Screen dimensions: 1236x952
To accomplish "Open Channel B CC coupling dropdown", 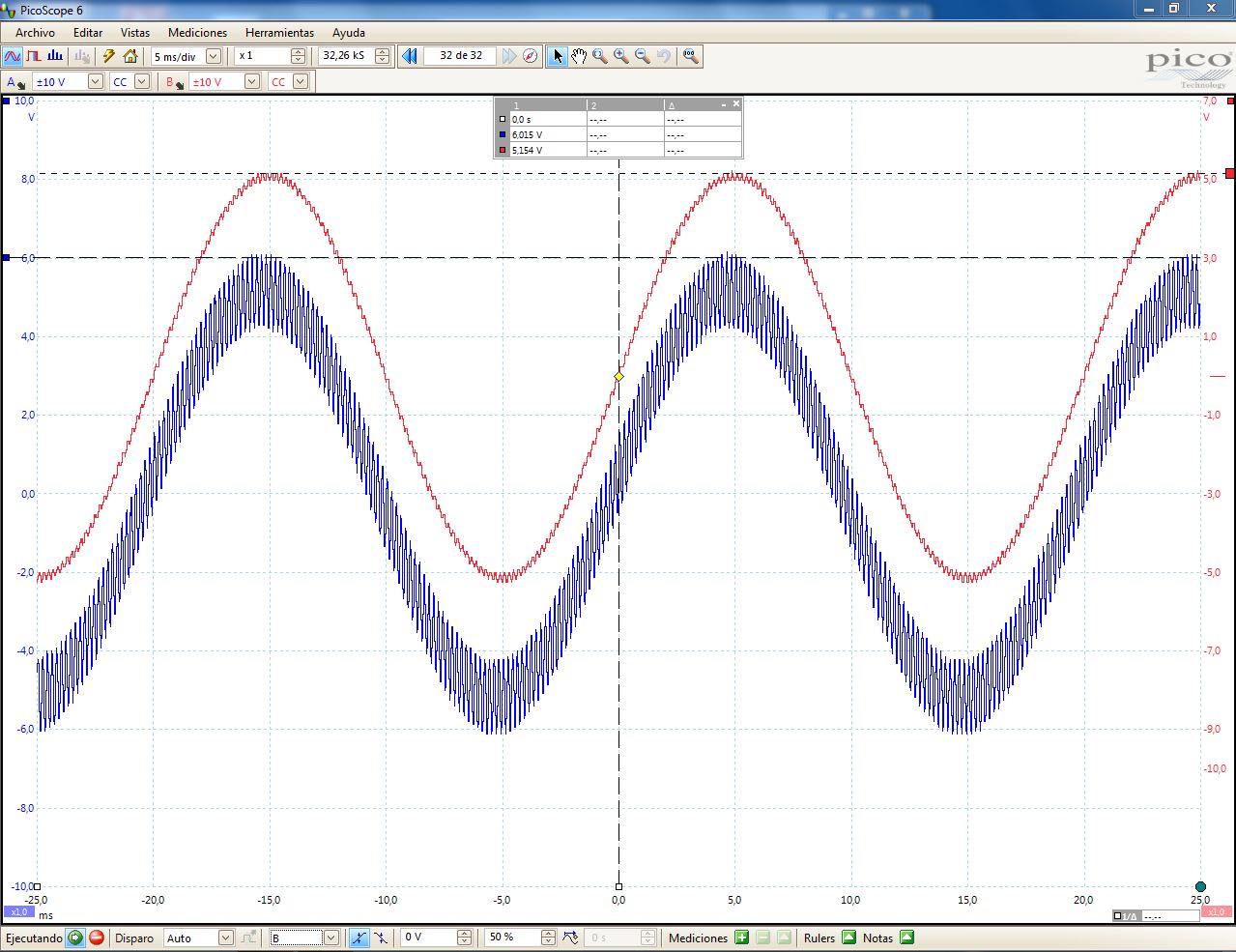I will (x=301, y=82).
